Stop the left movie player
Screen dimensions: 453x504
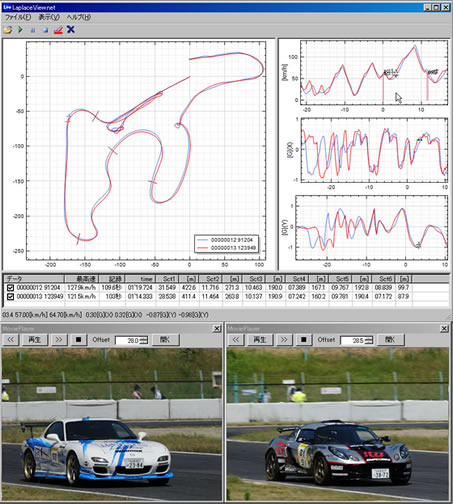79,340
